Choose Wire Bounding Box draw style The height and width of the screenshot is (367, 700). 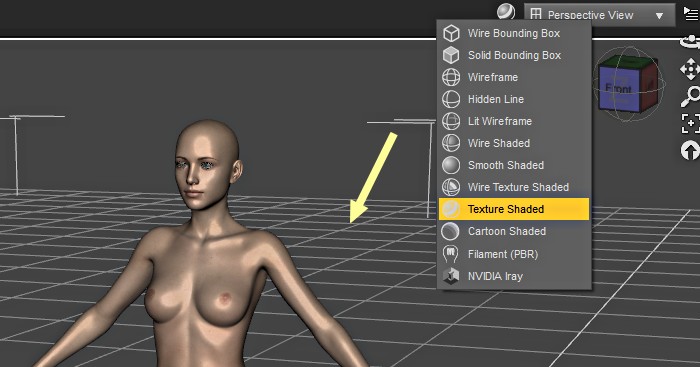[x=514, y=33]
